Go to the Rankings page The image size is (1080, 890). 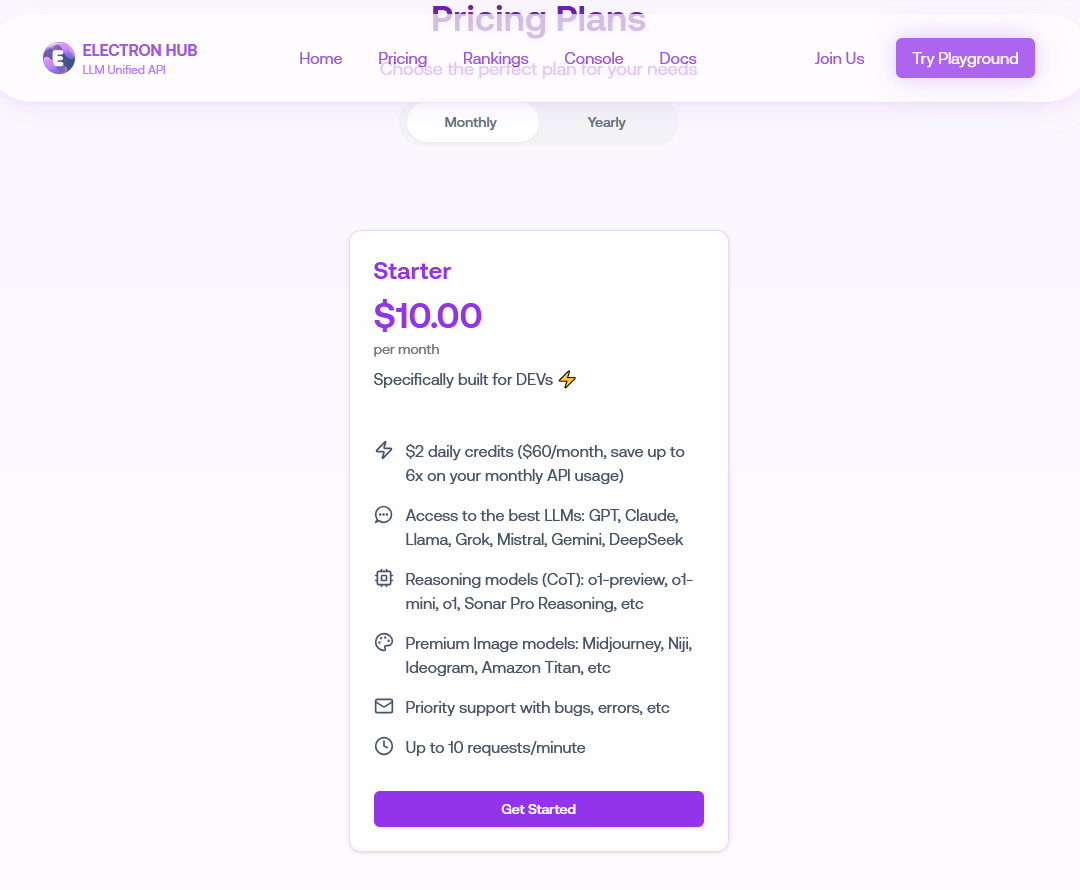495,59
